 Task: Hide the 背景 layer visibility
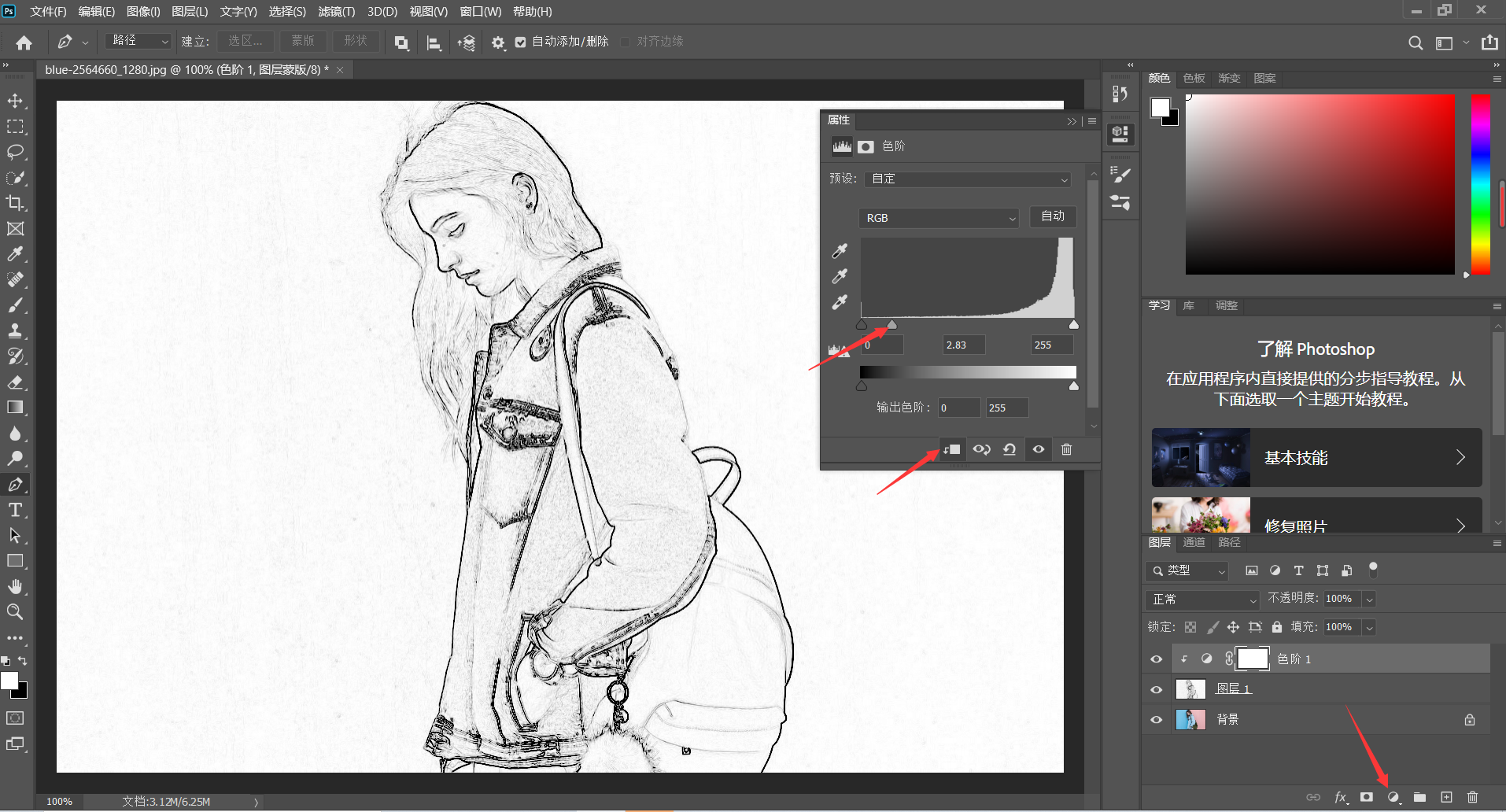pyautogui.click(x=1156, y=719)
